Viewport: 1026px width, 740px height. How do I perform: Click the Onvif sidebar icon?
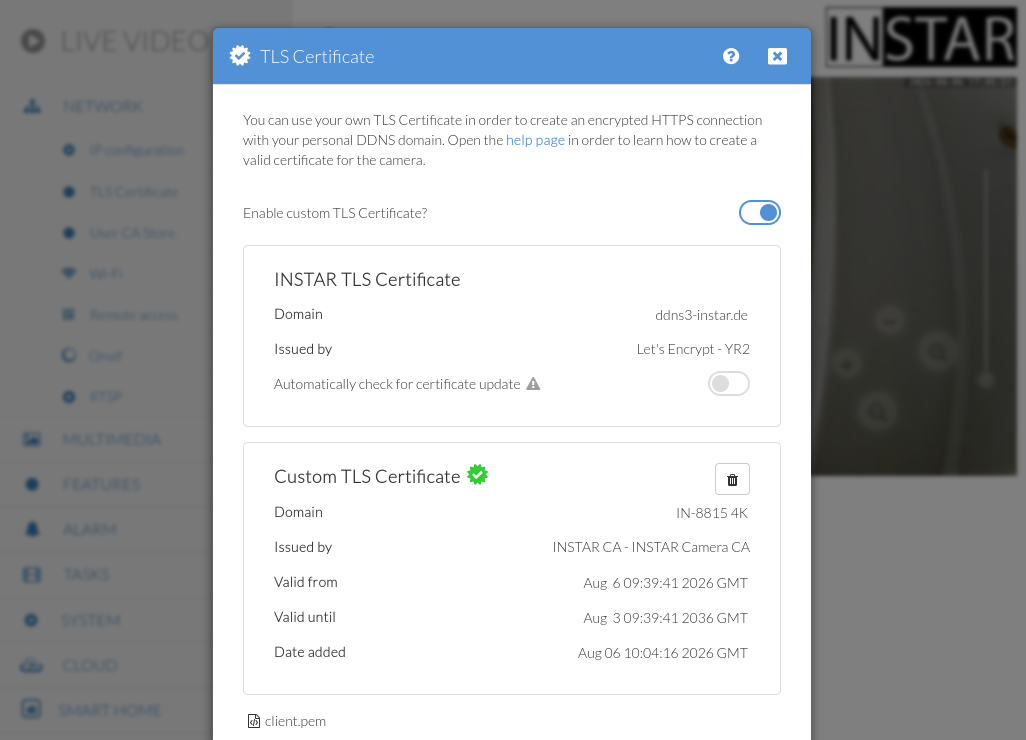coord(69,355)
